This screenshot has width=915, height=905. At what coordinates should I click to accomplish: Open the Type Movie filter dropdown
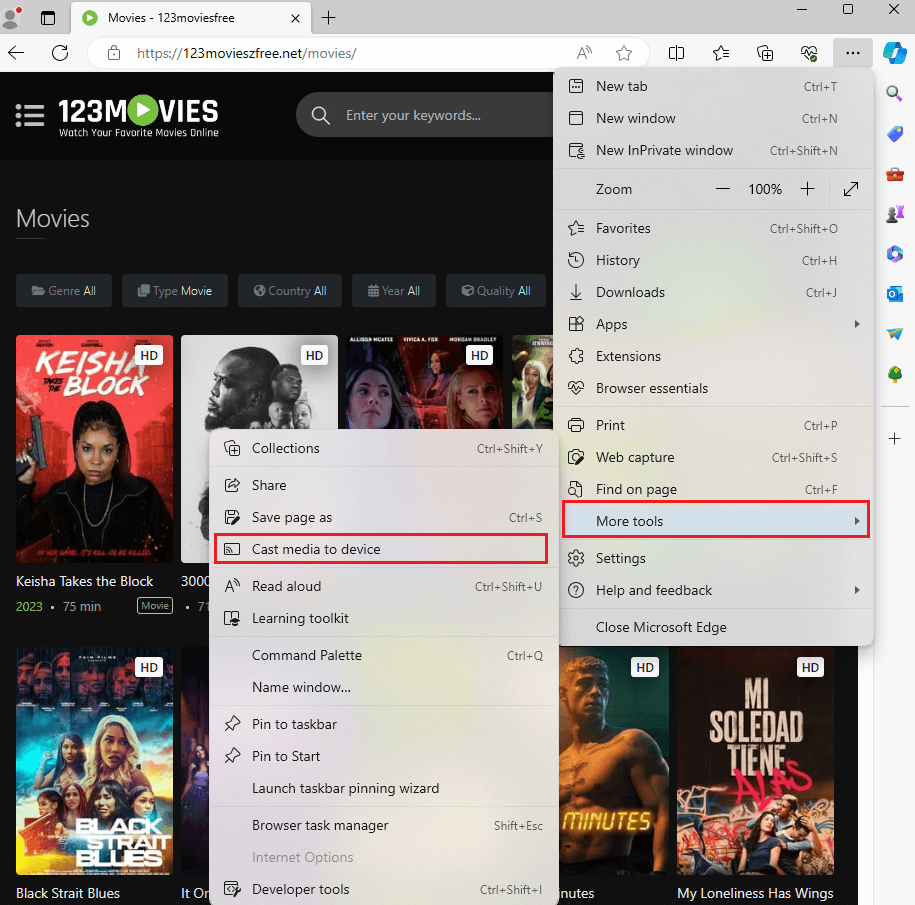click(x=174, y=291)
